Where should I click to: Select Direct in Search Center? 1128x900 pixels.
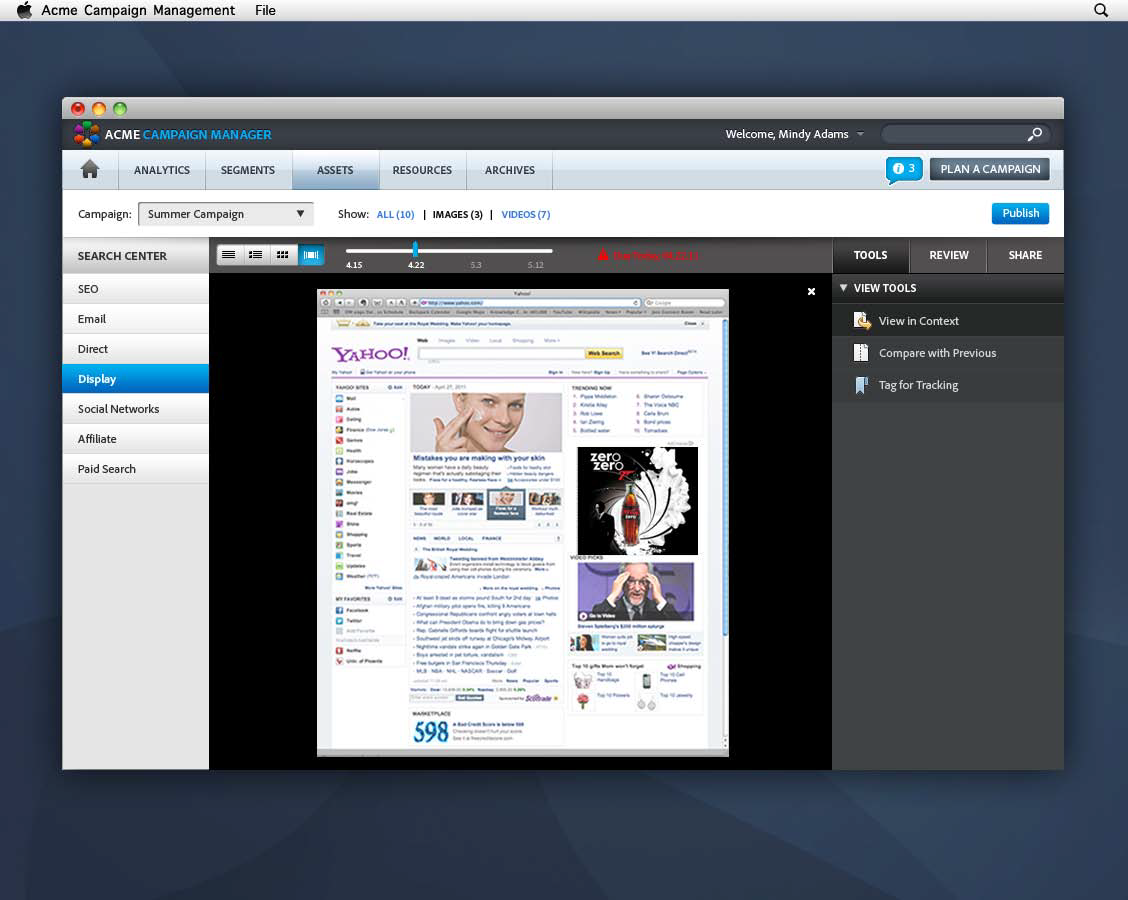point(135,349)
